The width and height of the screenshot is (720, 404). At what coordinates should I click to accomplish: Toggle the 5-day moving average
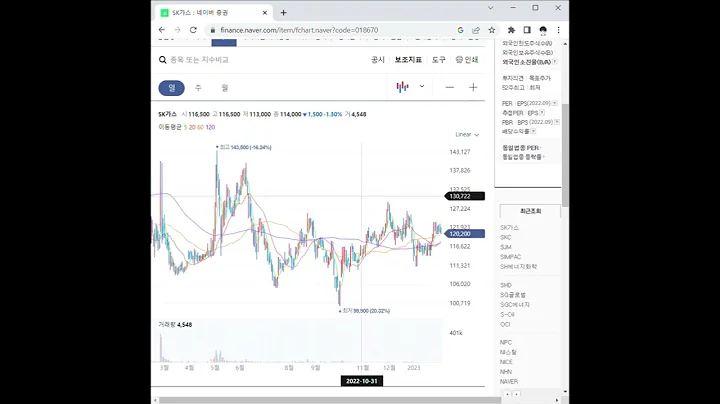pos(186,127)
